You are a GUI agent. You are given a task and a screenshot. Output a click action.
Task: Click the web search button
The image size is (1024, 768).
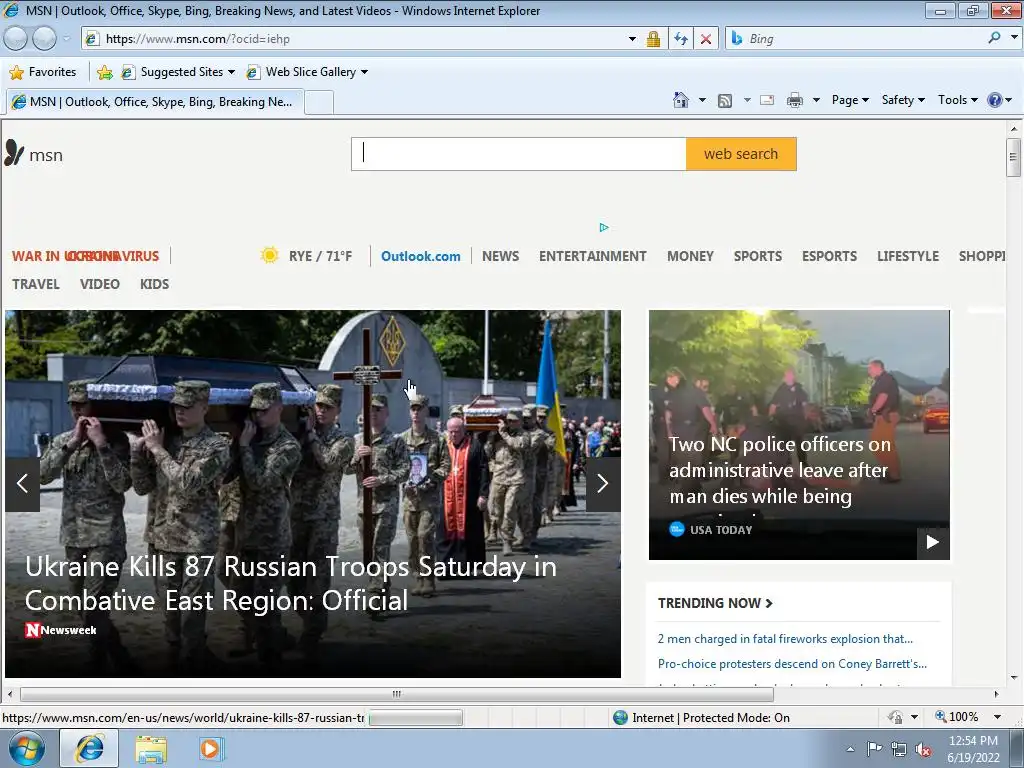click(x=741, y=154)
